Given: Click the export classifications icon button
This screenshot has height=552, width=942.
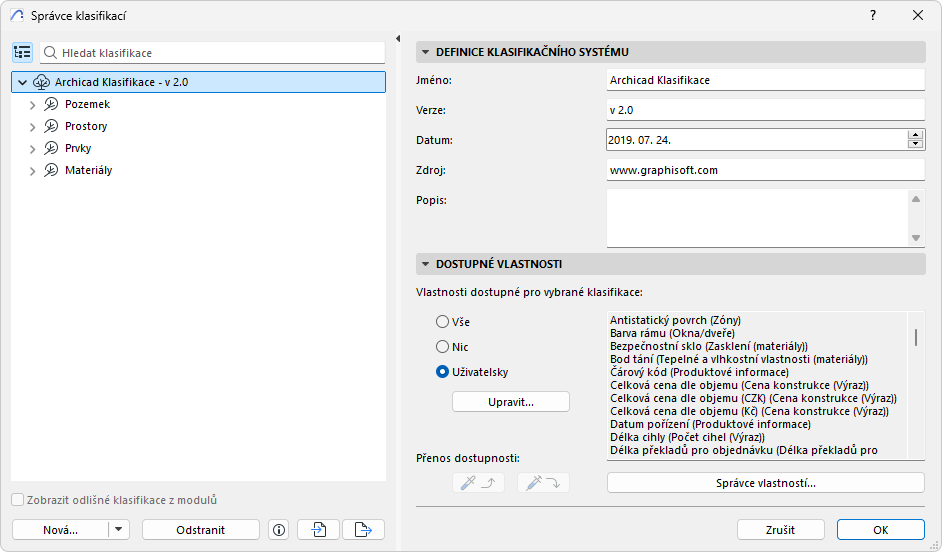Looking at the screenshot, I should [363, 530].
